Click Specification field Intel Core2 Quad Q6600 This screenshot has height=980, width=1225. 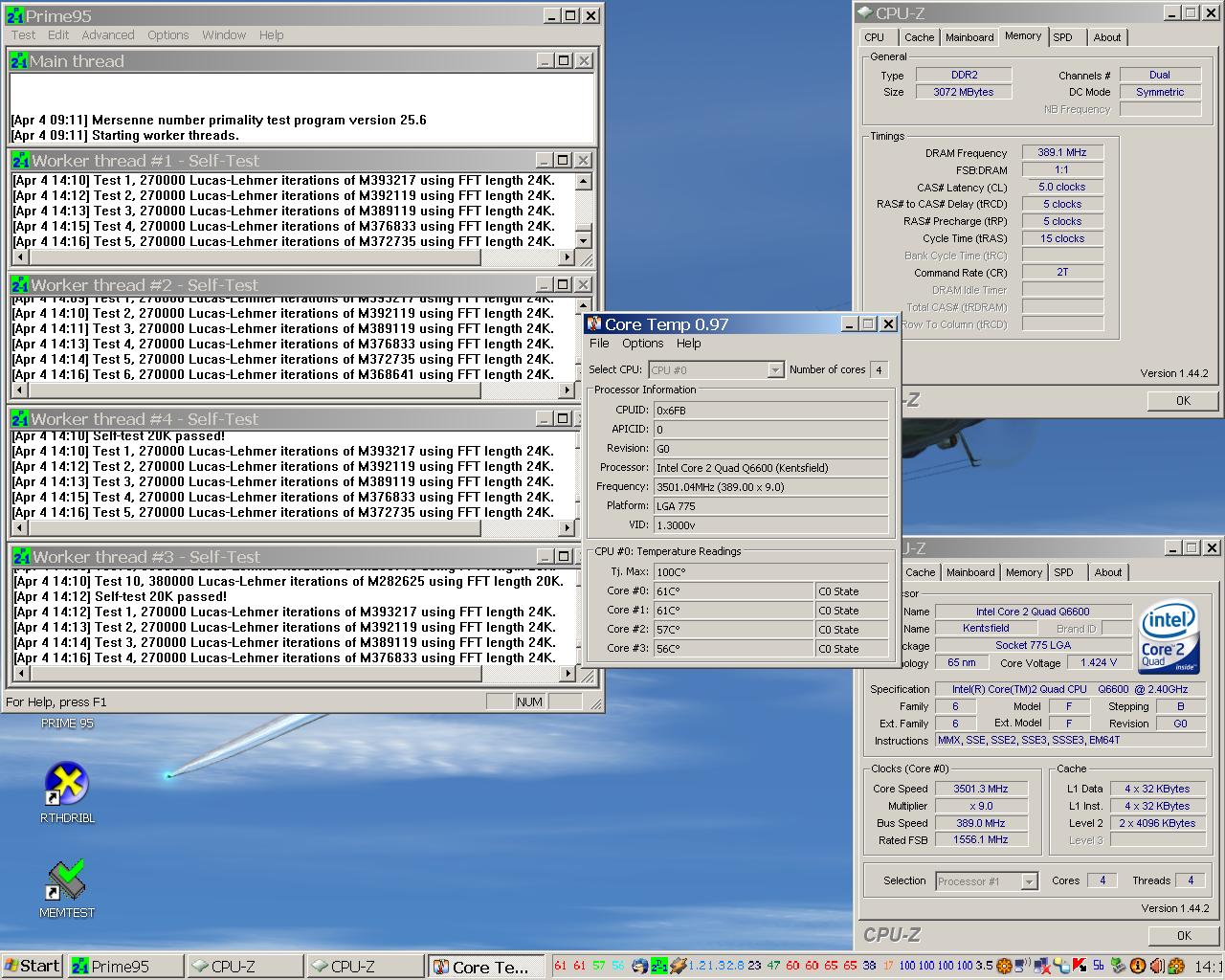pyautogui.click(x=1070, y=689)
